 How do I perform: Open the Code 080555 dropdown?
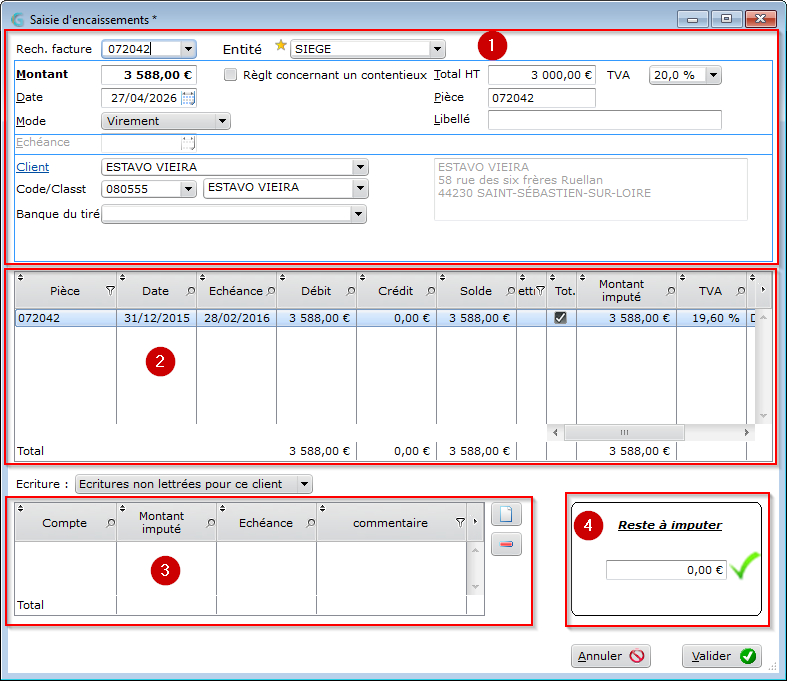[188, 189]
